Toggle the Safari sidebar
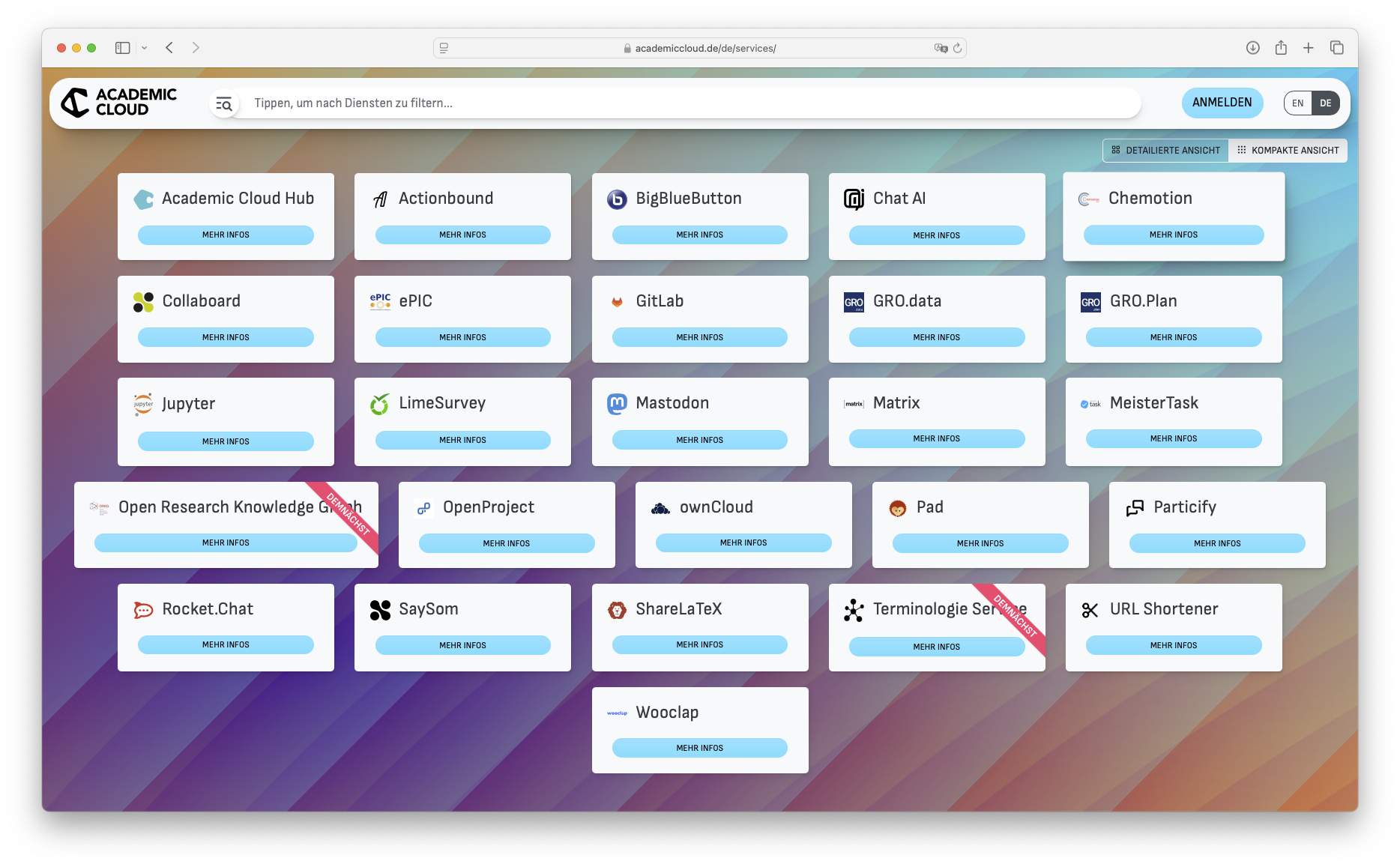This screenshot has width=1400, height=867. [121, 47]
